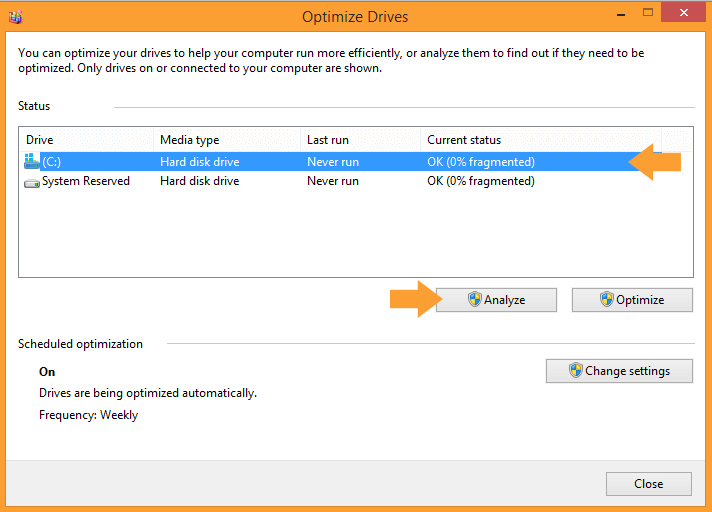The height and width of the screenshot is (512, 712).
Task: Sort by the Last run column header
Action: pos(361,140)
